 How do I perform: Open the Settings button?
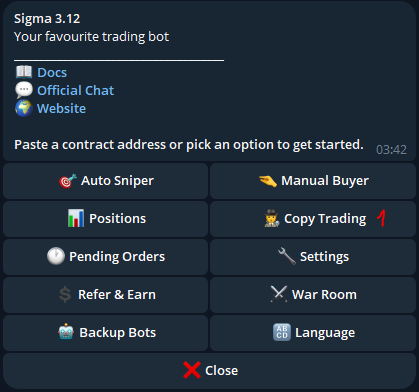[313, 257]
